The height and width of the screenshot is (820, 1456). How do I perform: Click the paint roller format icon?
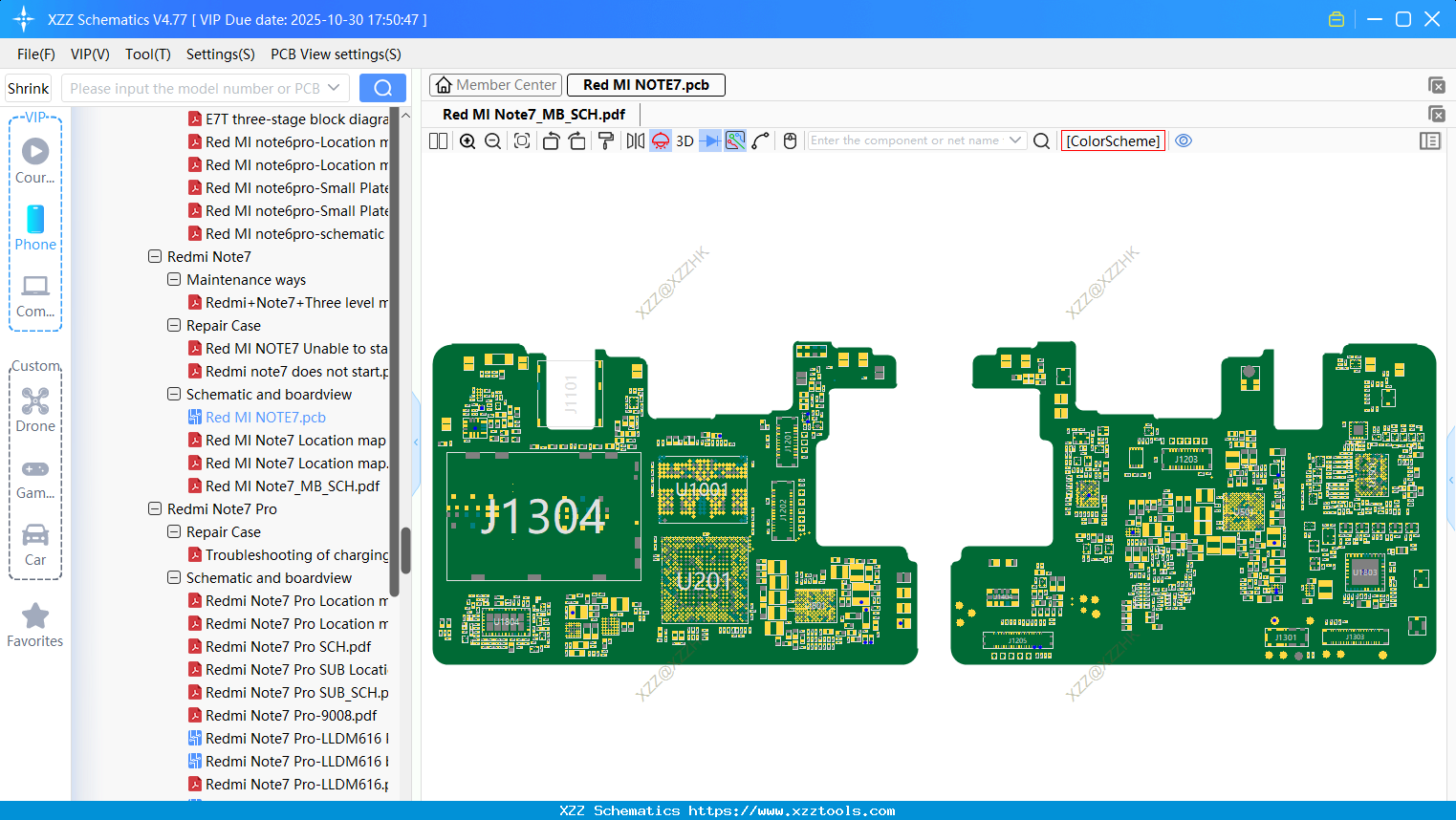[605, 141]
